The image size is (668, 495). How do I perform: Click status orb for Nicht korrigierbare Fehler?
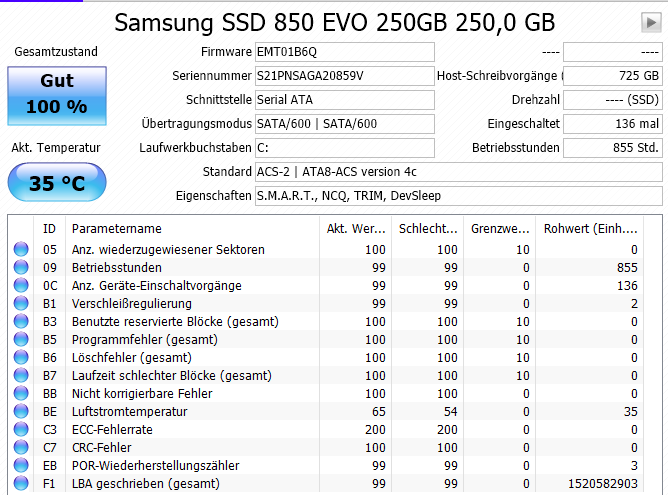(21, 393)
